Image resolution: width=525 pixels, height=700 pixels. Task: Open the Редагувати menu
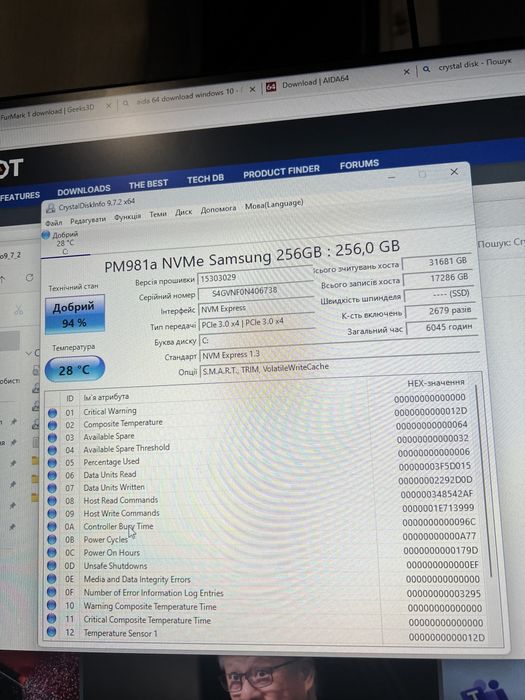88,220
